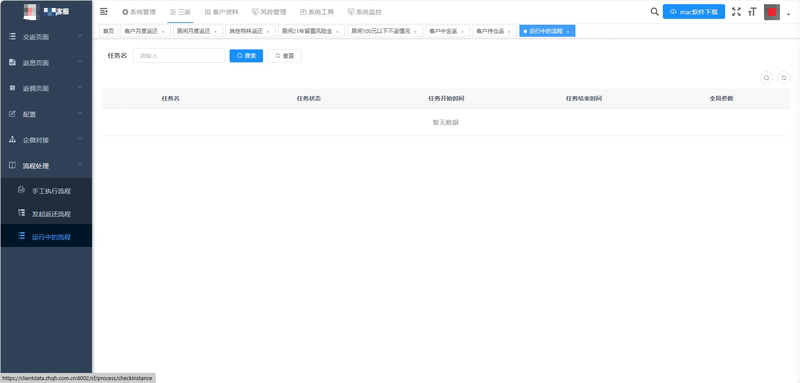Toggle fullscreen mode icon
Screen dimensions: 800x383
coord(736,12)
